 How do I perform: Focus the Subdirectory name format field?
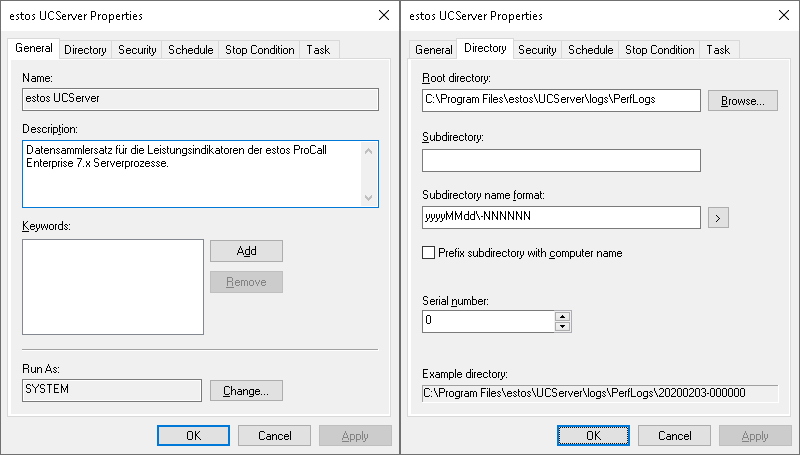[x=561, y=217]
